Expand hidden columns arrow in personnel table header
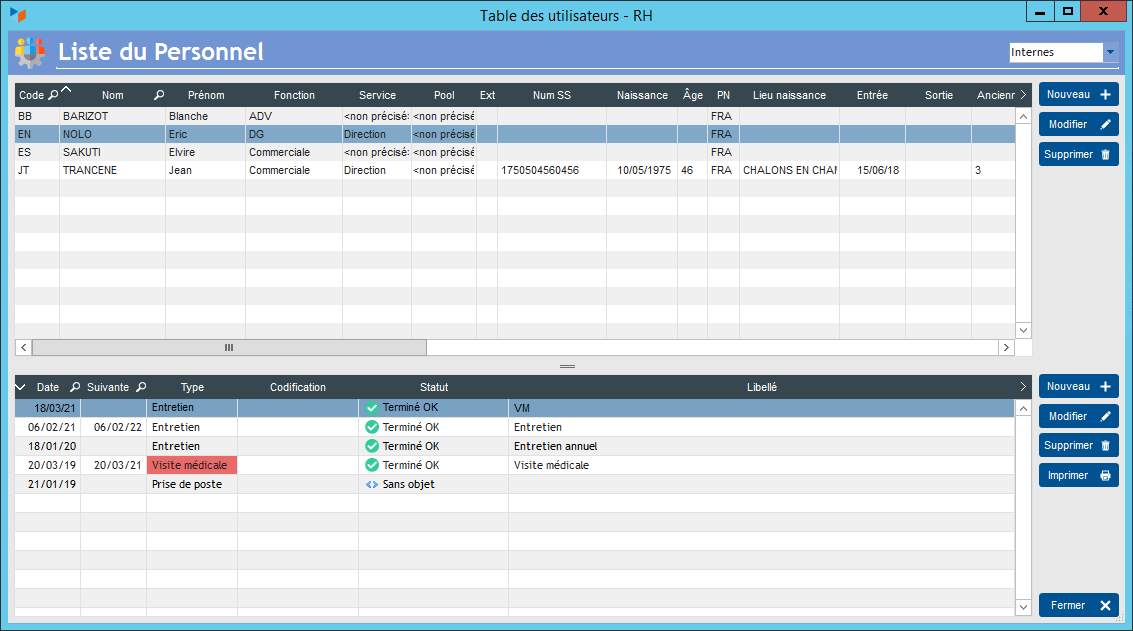The image size is (1133, 631). (x=1022, y=95)
